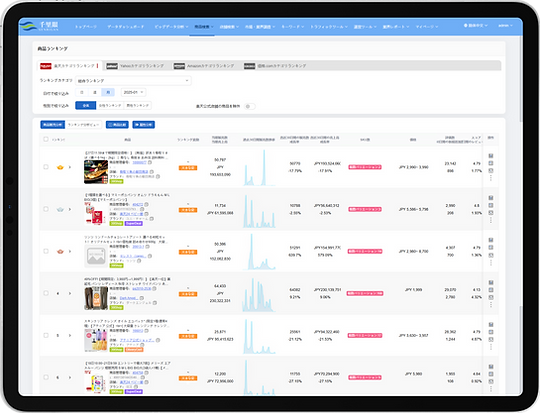Expand the rank 5 row chevron
Image resolution: width=540 pixels, height=413 pixels.
tap(70, 335)
